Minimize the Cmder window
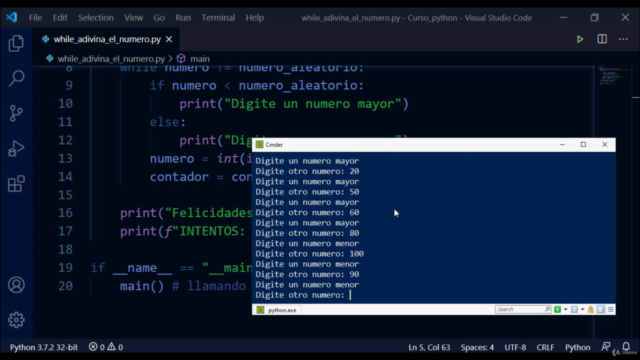The image size is (640, 360). pyautogui.click(x=562, y=144)
